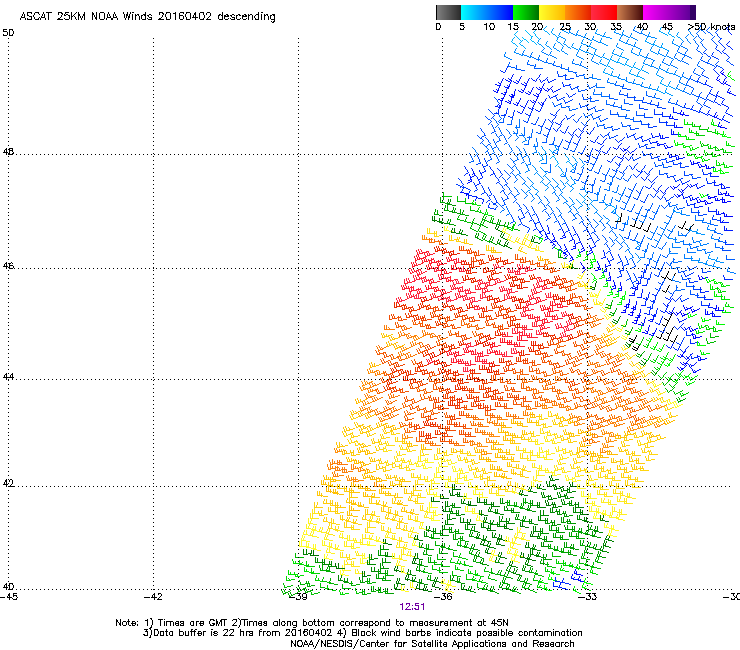The width and height of the screenshot is (740, 650).
Task: Click the legend tick label '10'
Action: coord(489,27)
